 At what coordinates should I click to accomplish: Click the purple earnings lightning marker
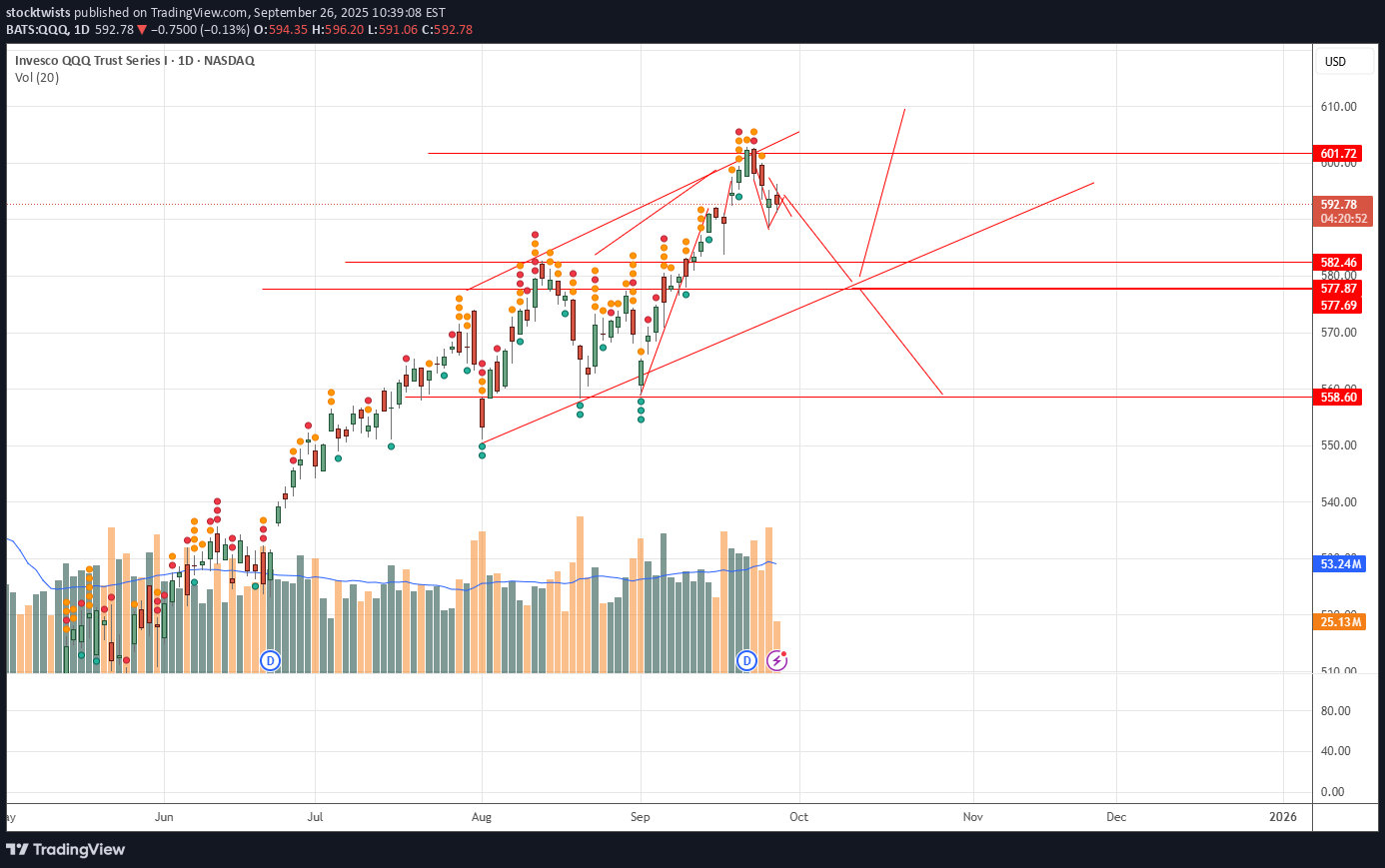pyautogui.click(x=776, y=660)
